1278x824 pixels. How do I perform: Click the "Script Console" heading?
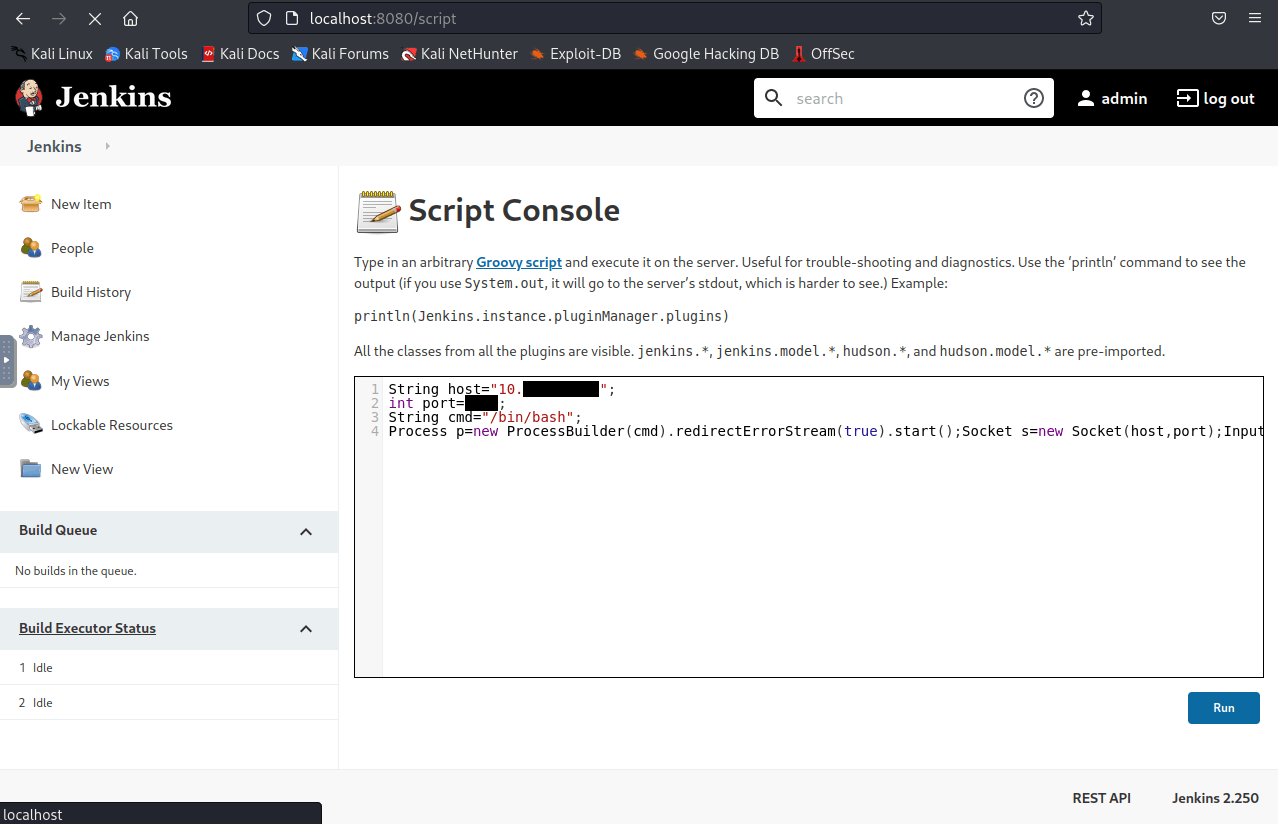pyautogui.click(x=514, y=210)
